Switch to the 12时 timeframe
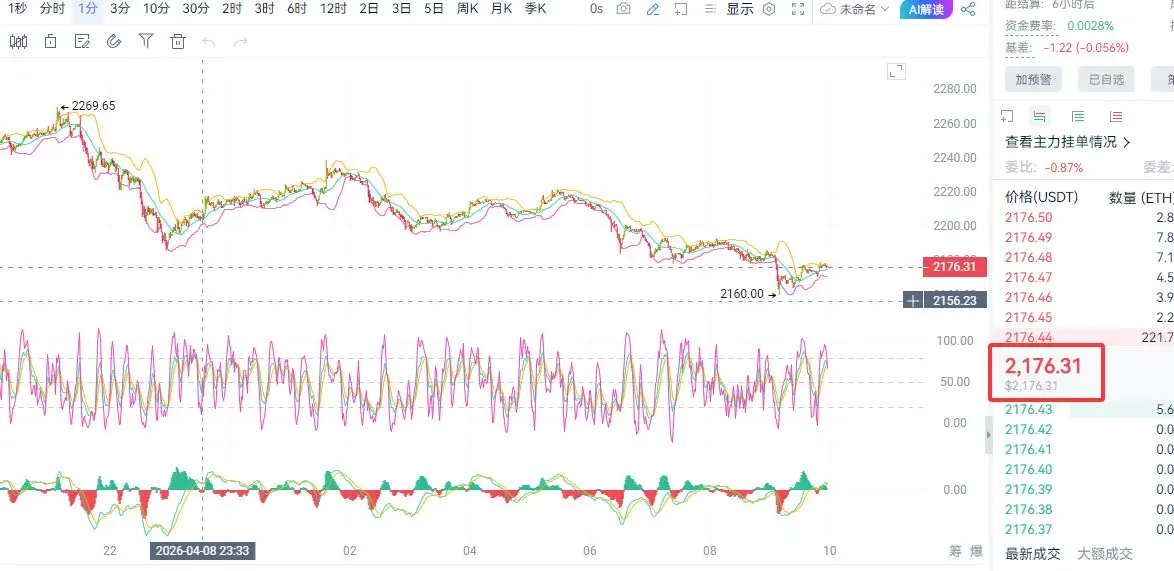Image resolution: width=1174 pixels, height=571 pixels. [x=333, y=9]
